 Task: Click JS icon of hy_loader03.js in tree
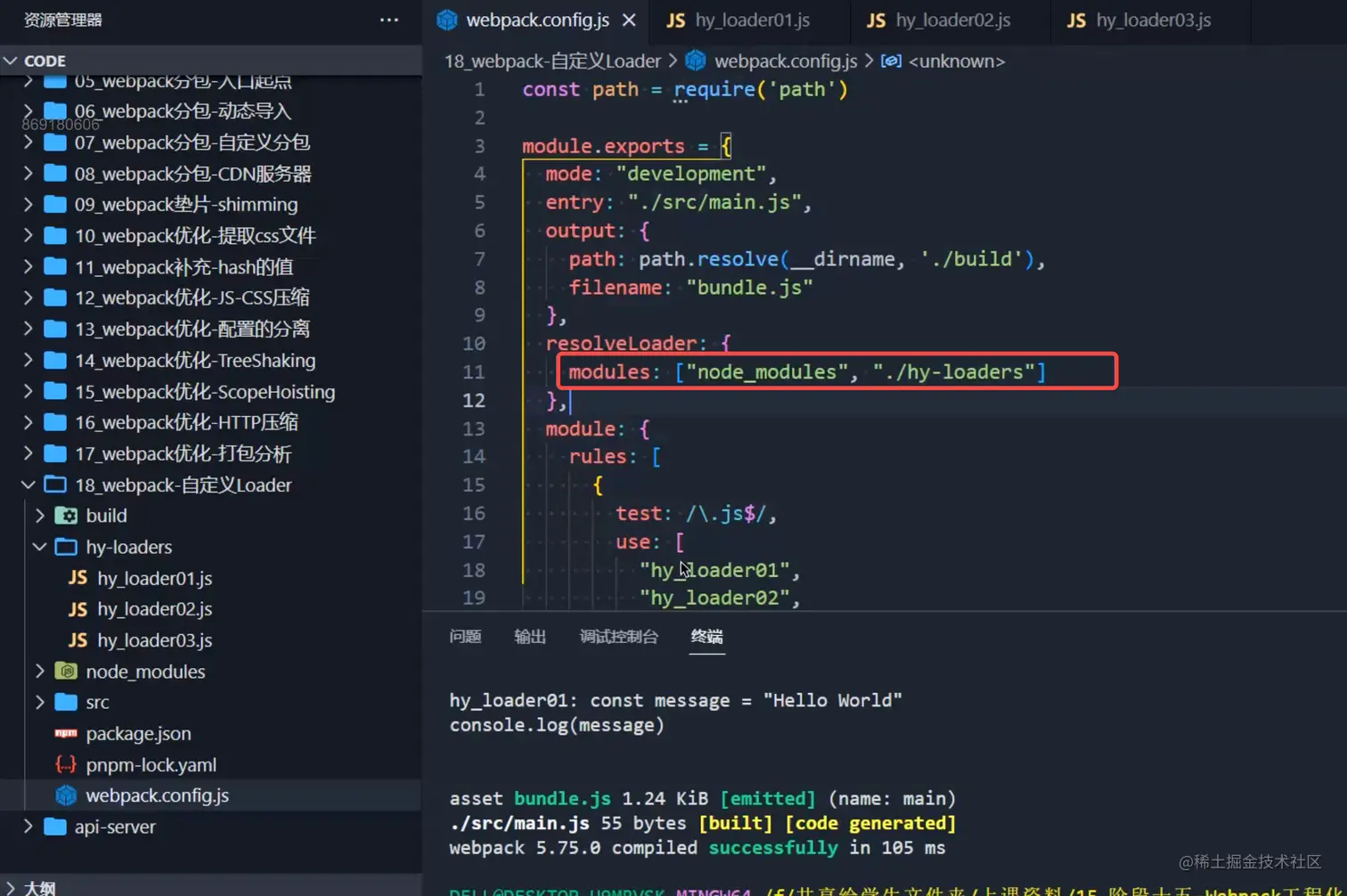[x=78, y=640]
